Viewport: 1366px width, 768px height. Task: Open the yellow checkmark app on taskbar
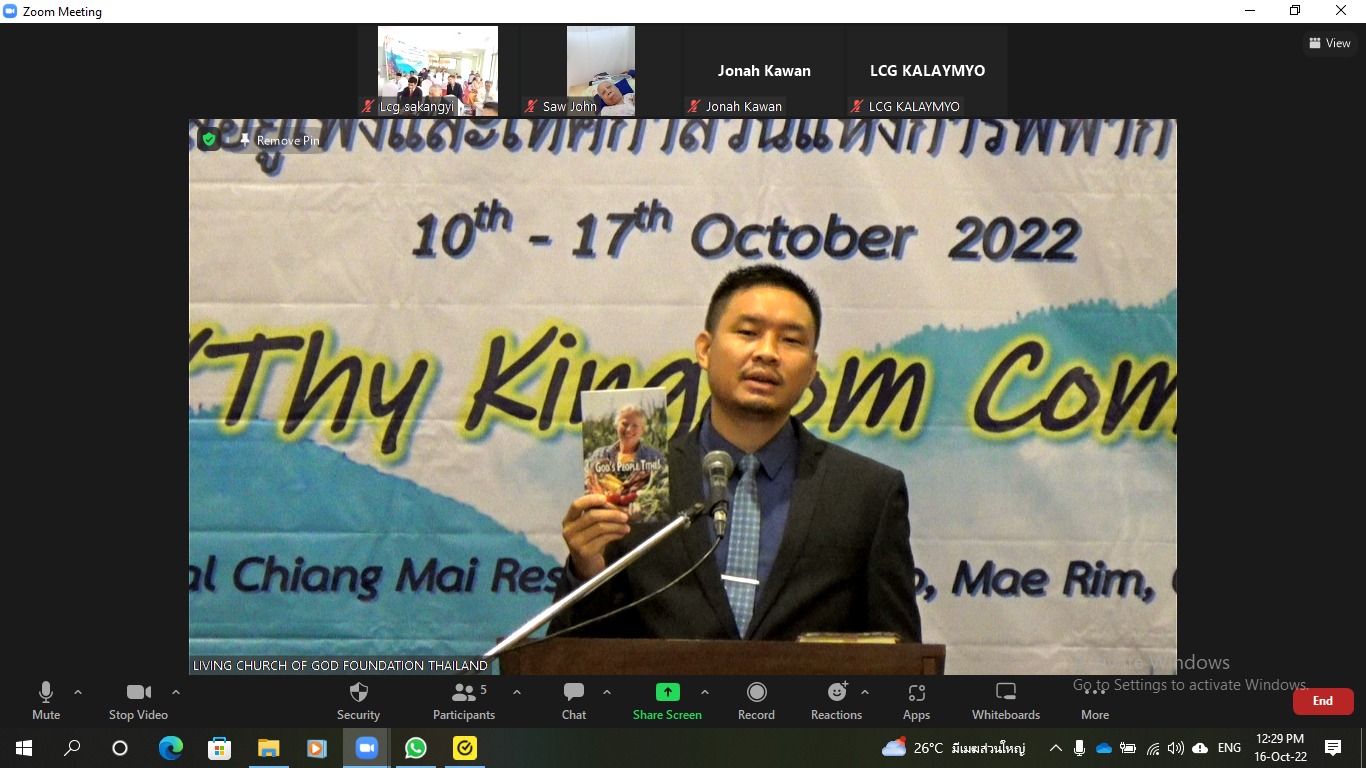465,748
